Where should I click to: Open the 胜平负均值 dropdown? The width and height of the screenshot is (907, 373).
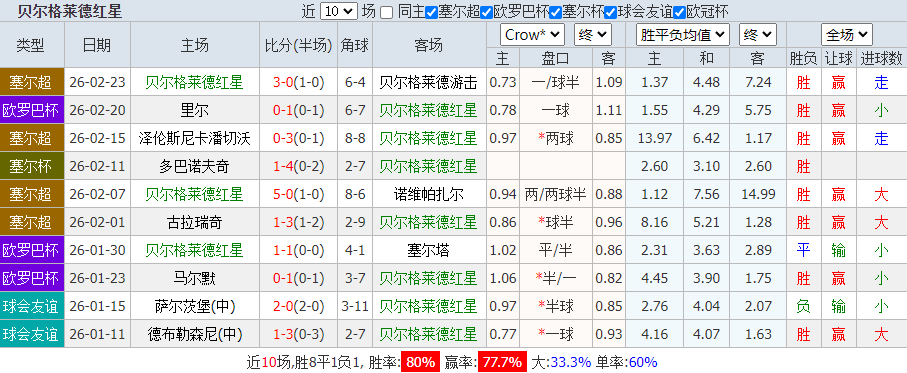click(x=683, y=35)
